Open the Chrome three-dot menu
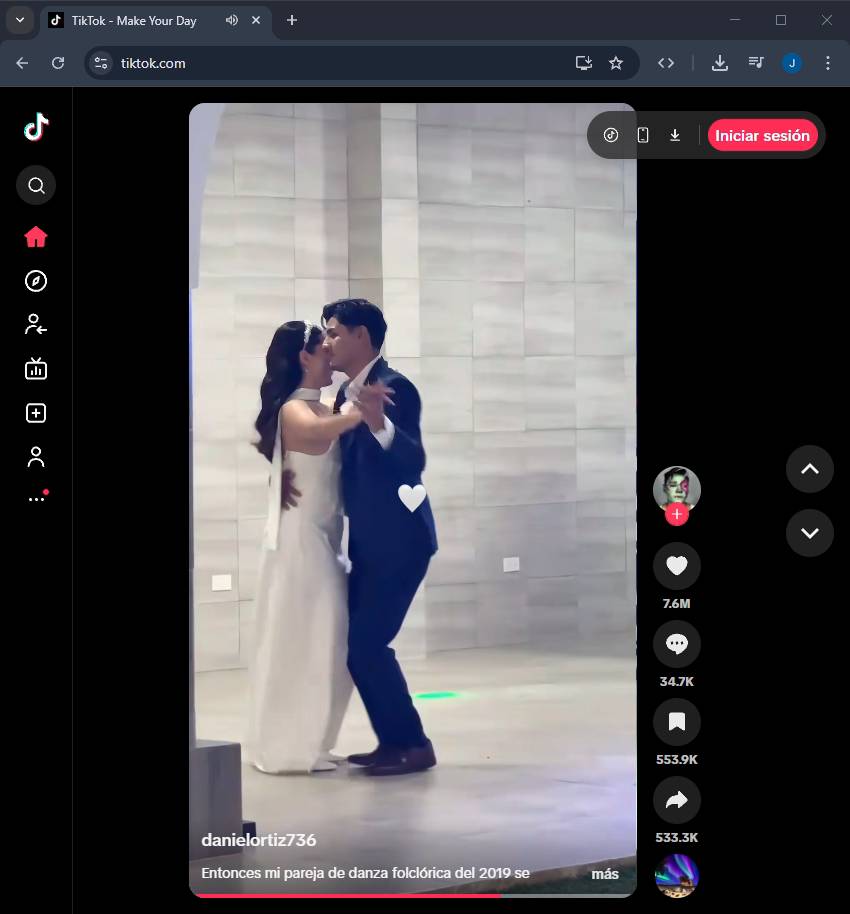 click(x=827, y=63)
